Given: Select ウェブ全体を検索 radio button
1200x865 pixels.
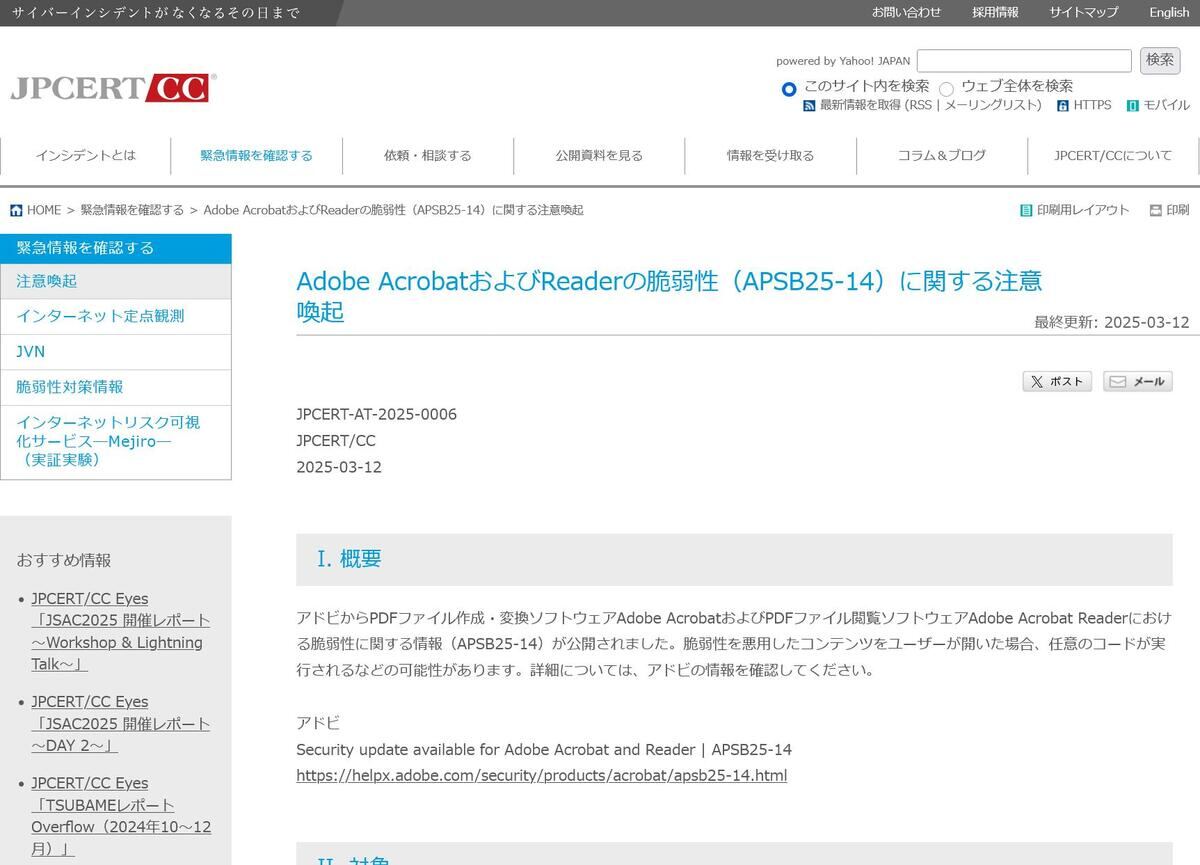Looking at the screenshot, I should tap(946, 89).
